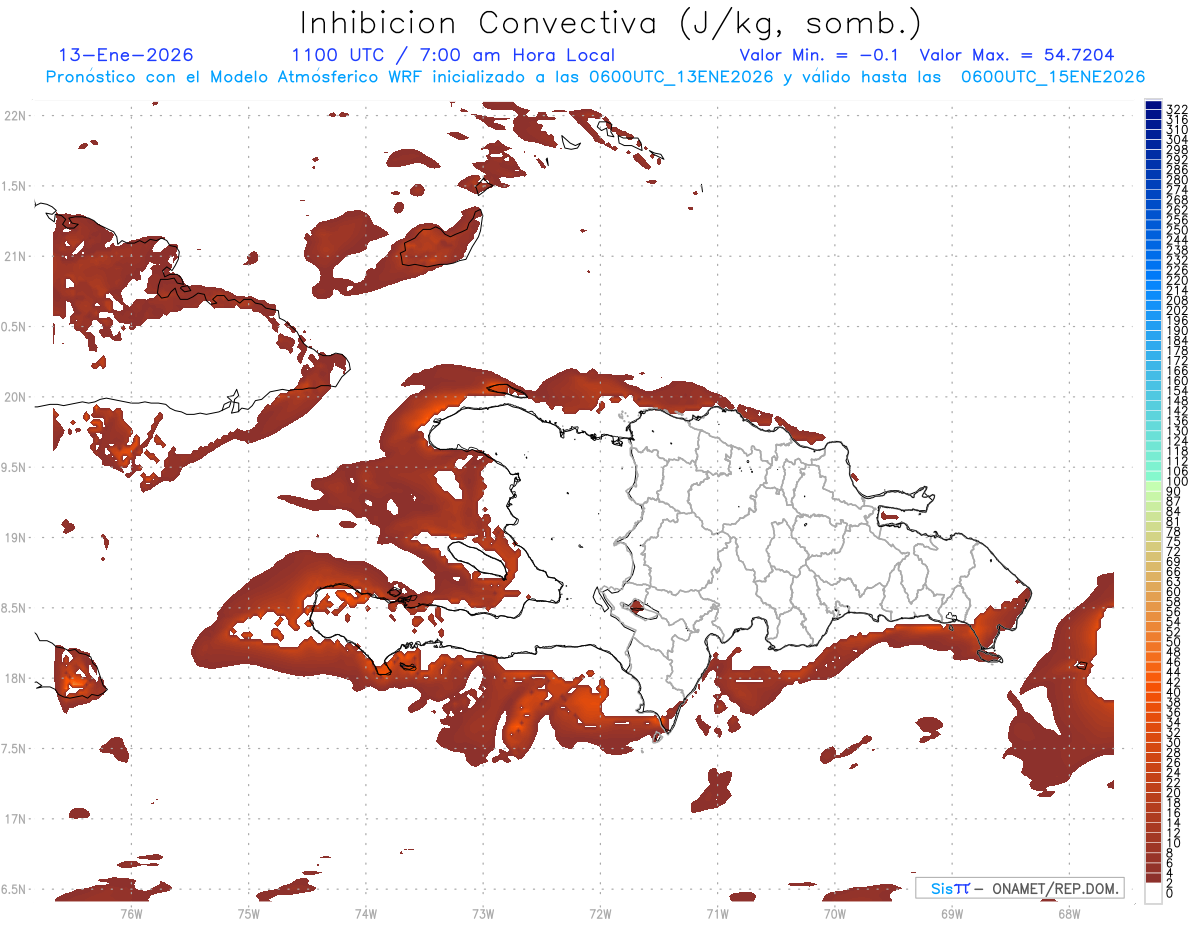Image resolution: width=1200 pixels, height=927 pixels.
Task: Click latitude label '20N'
Action: click(15, 397)
